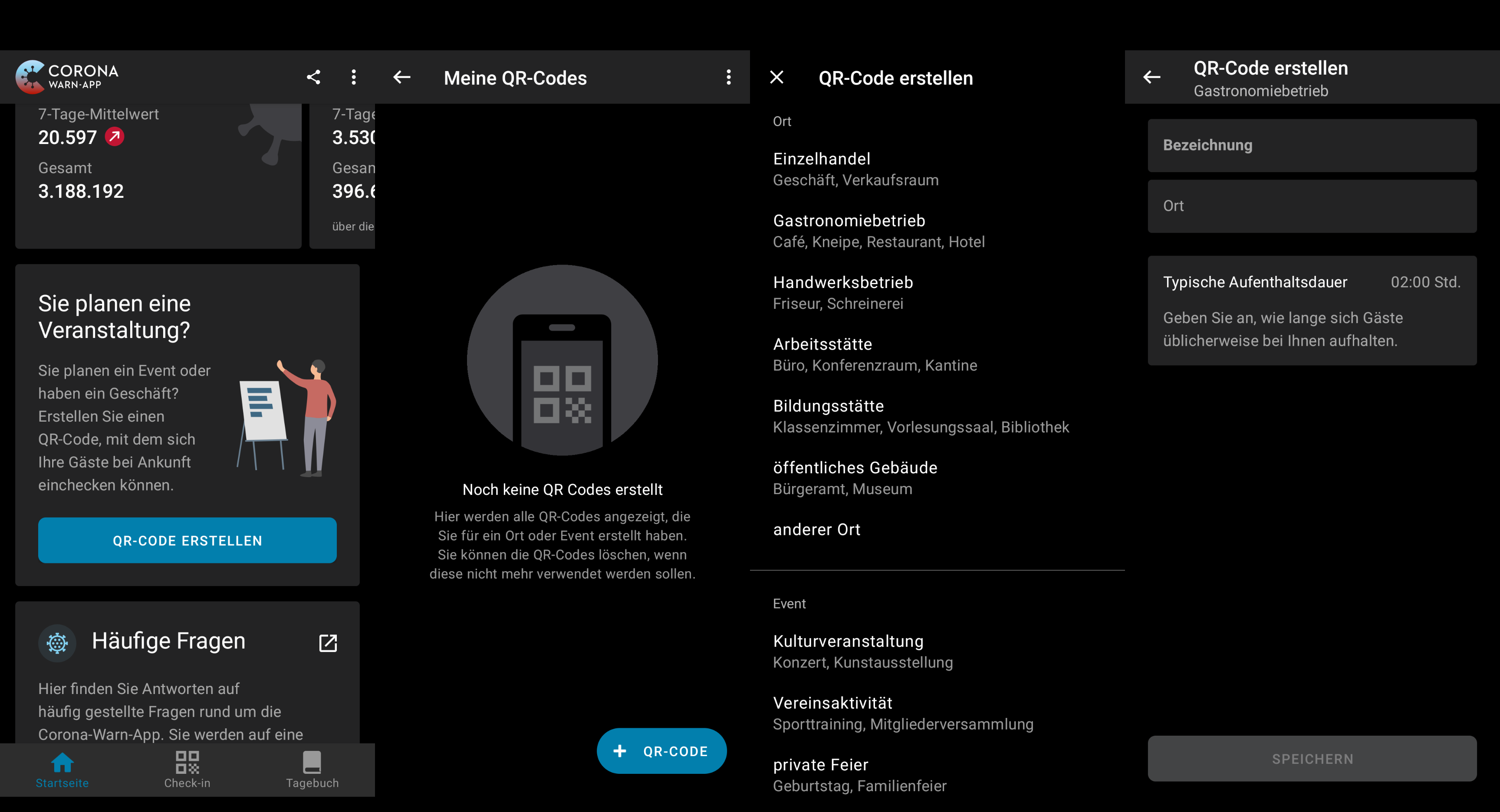This screenshot has height=812, width=1500.
Task: Open external link icon for Häufige Fragen
Action: [328, 642]
